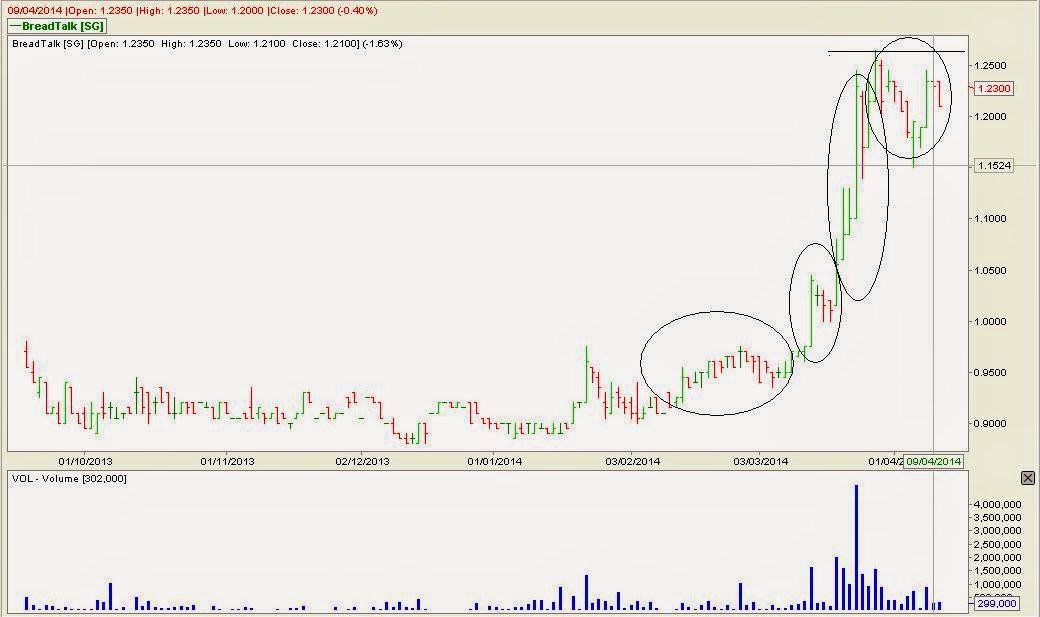Click the 4,000,000 volume axis label
The height and width of the screenshot is (617, 1040).
(997, 504)
